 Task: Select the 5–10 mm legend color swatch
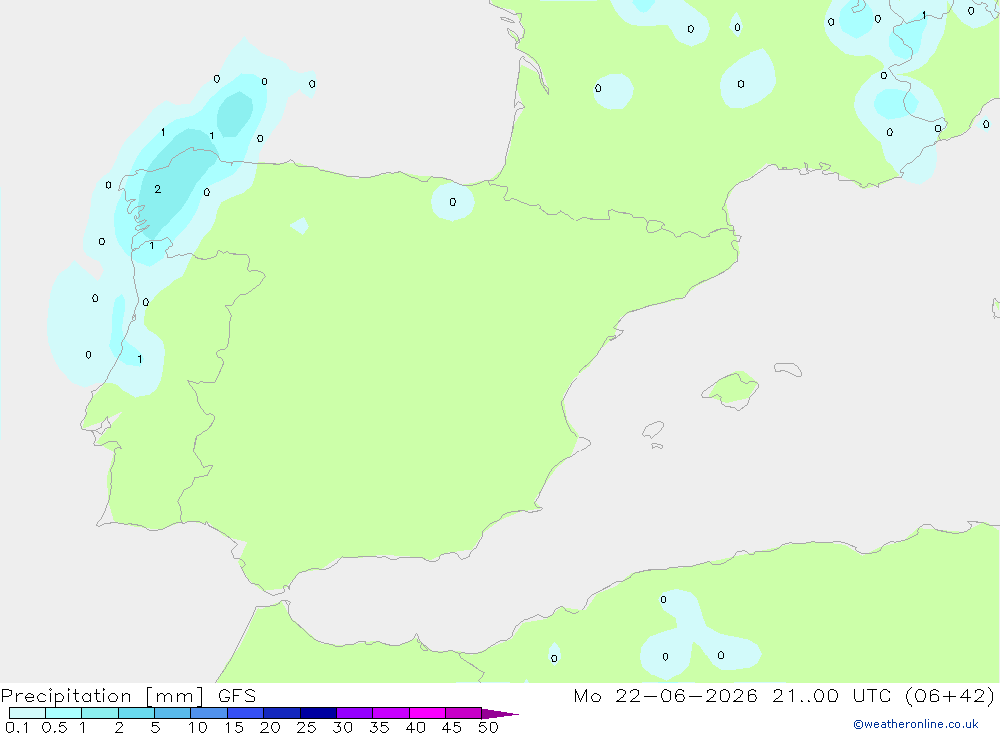pos(173,713)
